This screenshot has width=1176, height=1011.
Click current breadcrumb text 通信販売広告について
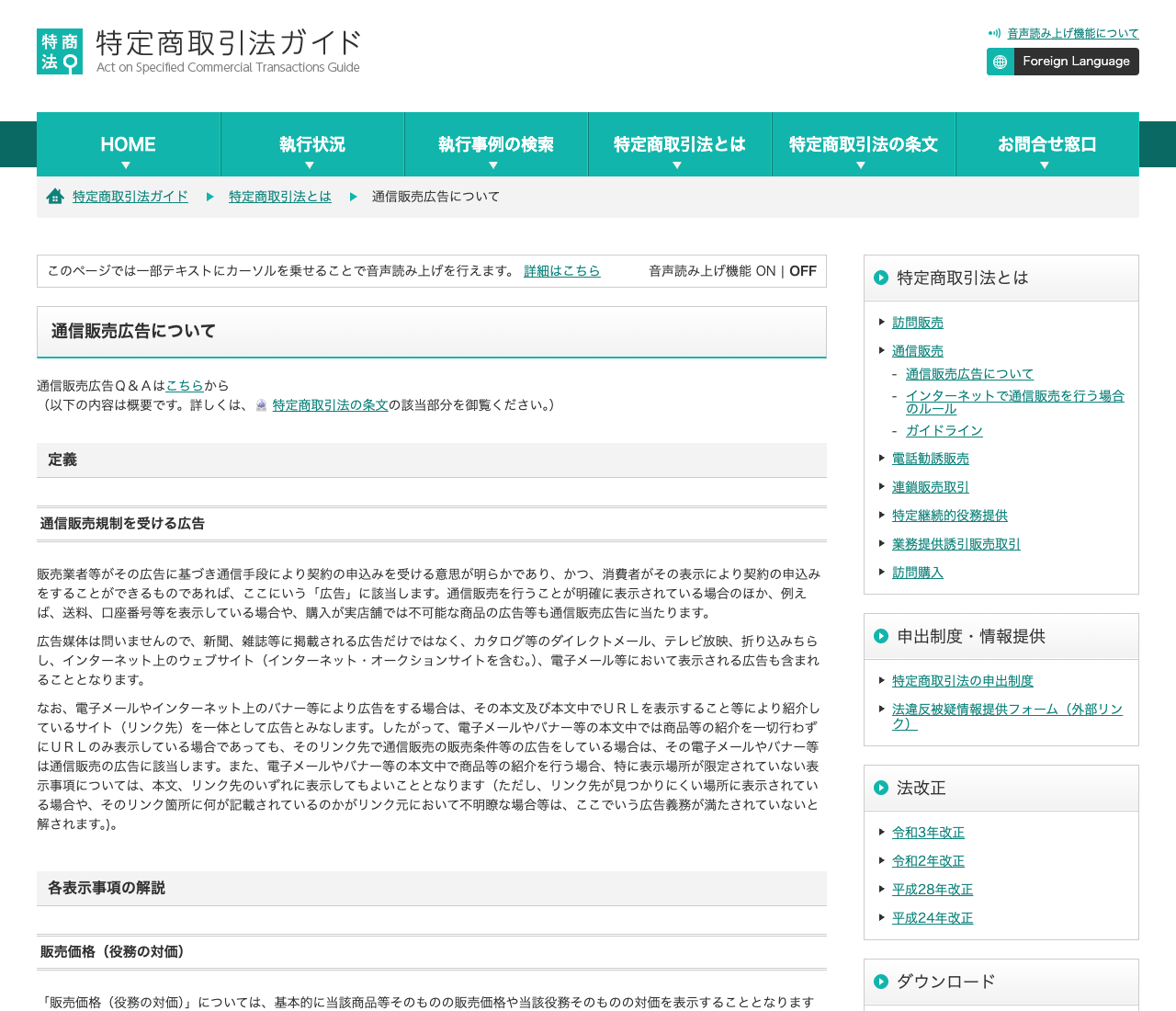click(x=435, y=197)
